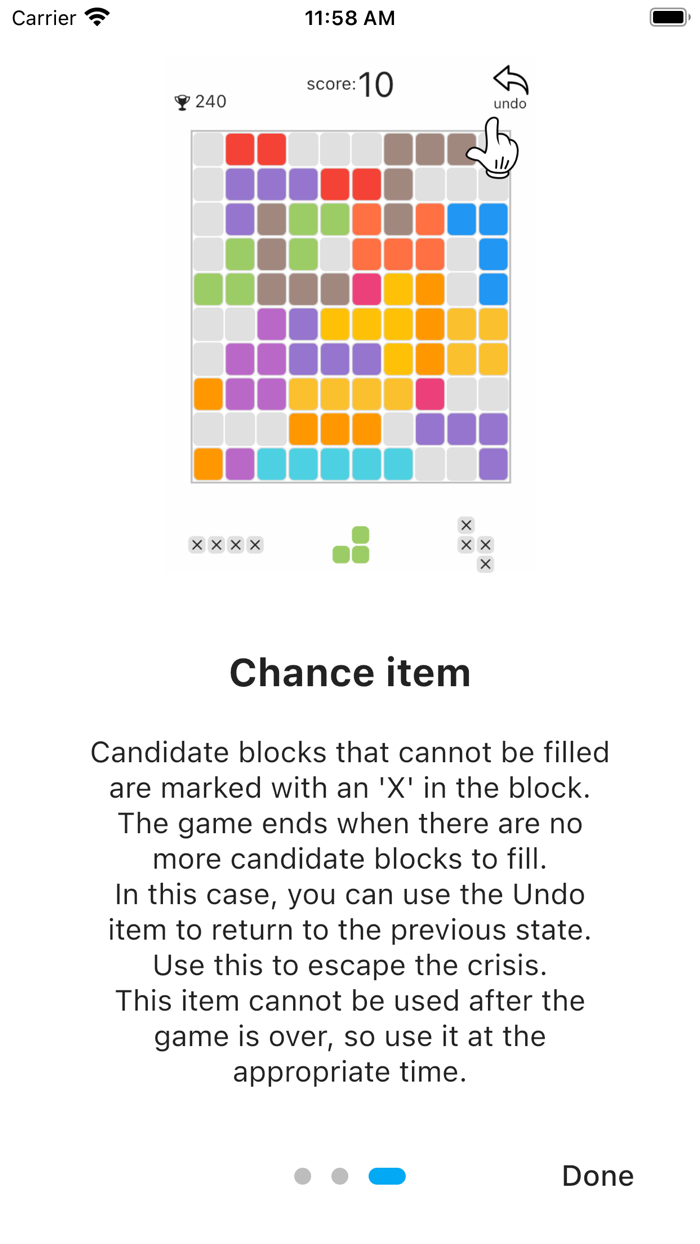
Task: Tap the 11:58 AM clock
Action: 350,18
